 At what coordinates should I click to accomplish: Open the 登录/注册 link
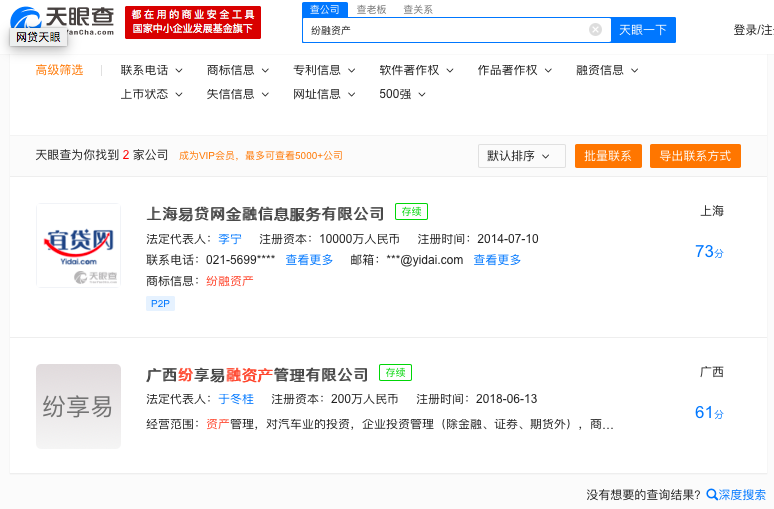753,30
